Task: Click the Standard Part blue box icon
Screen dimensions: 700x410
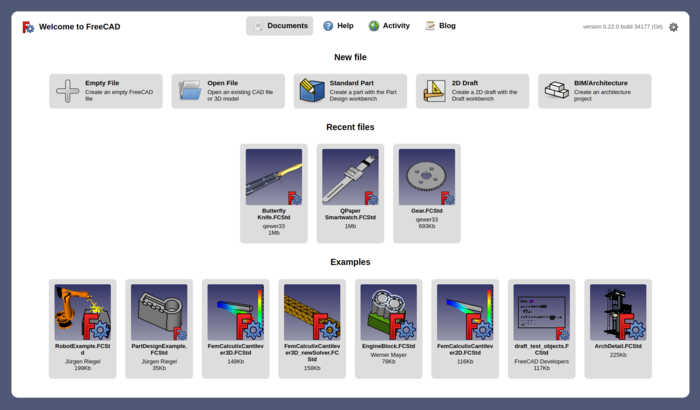Action: coord(312,91)
